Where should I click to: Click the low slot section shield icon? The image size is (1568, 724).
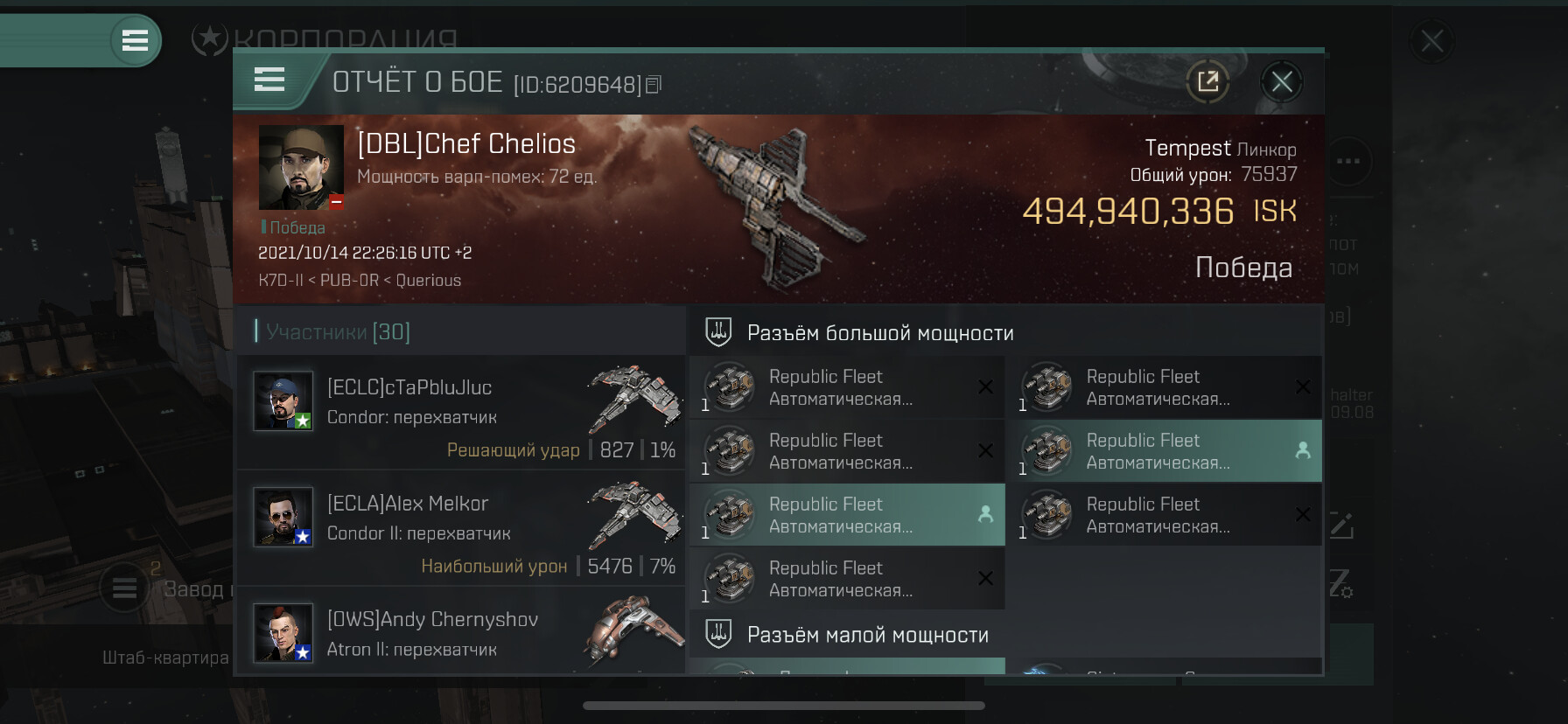pyautogui.click(x=718, y=634)
